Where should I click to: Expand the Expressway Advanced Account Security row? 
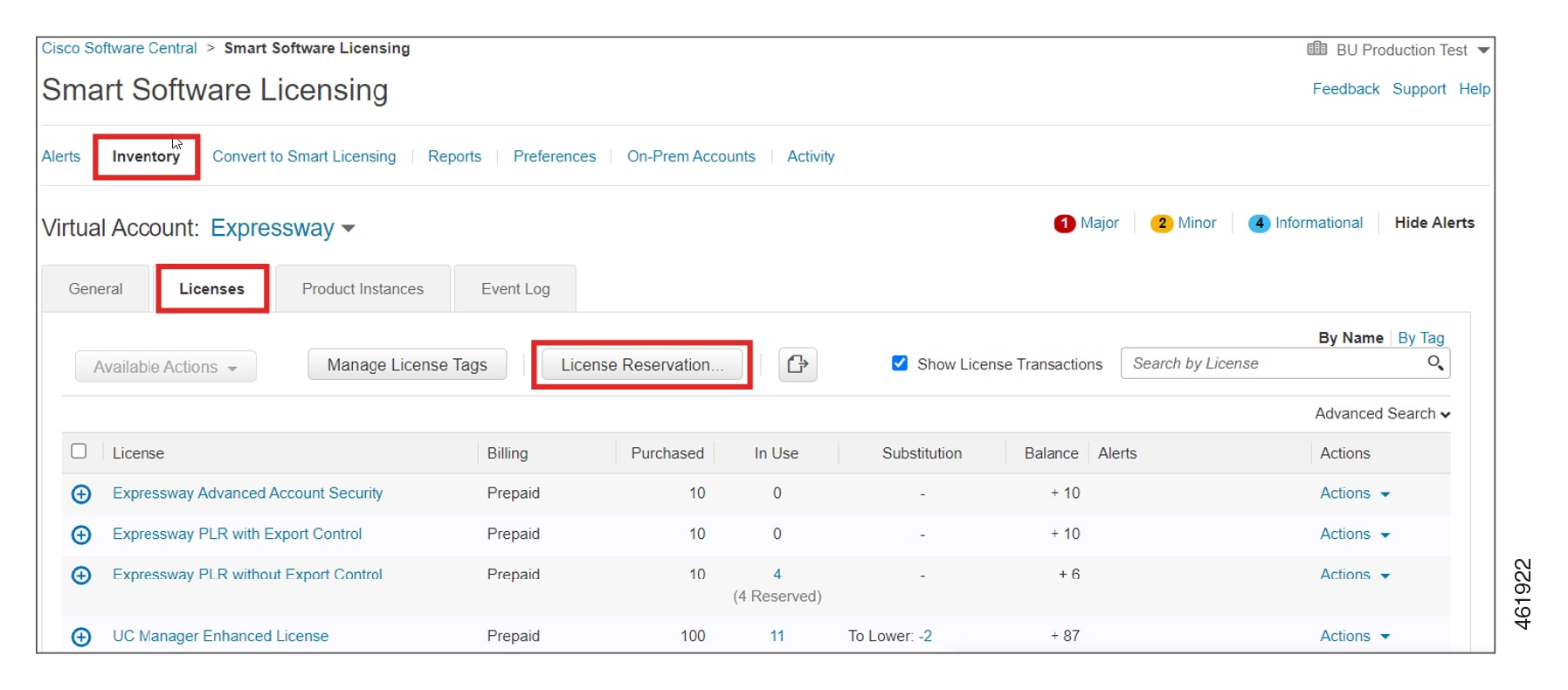(x=81, y=494)
